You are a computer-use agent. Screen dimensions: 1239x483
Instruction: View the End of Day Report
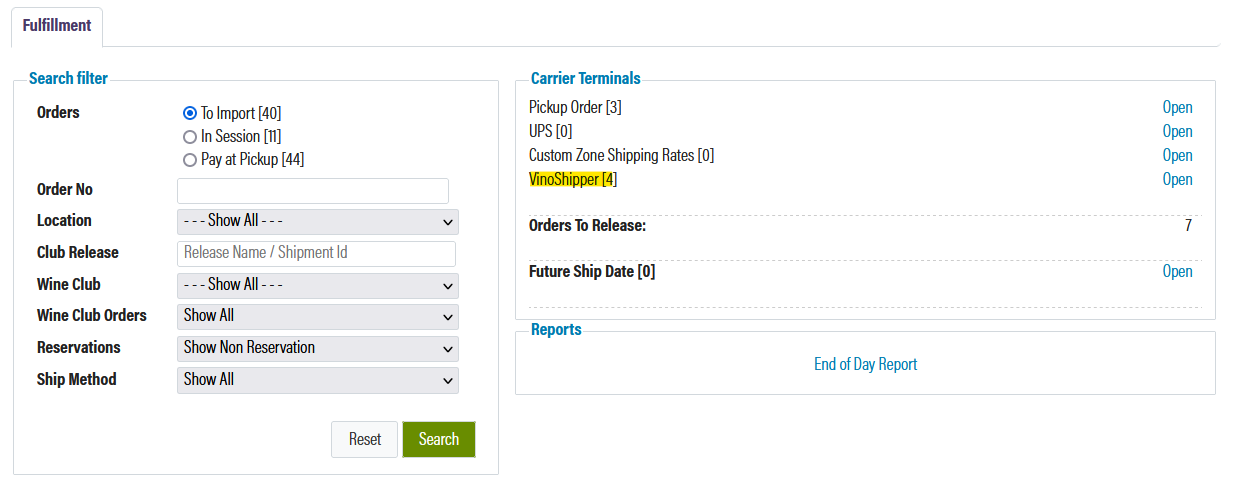[865, 364]
